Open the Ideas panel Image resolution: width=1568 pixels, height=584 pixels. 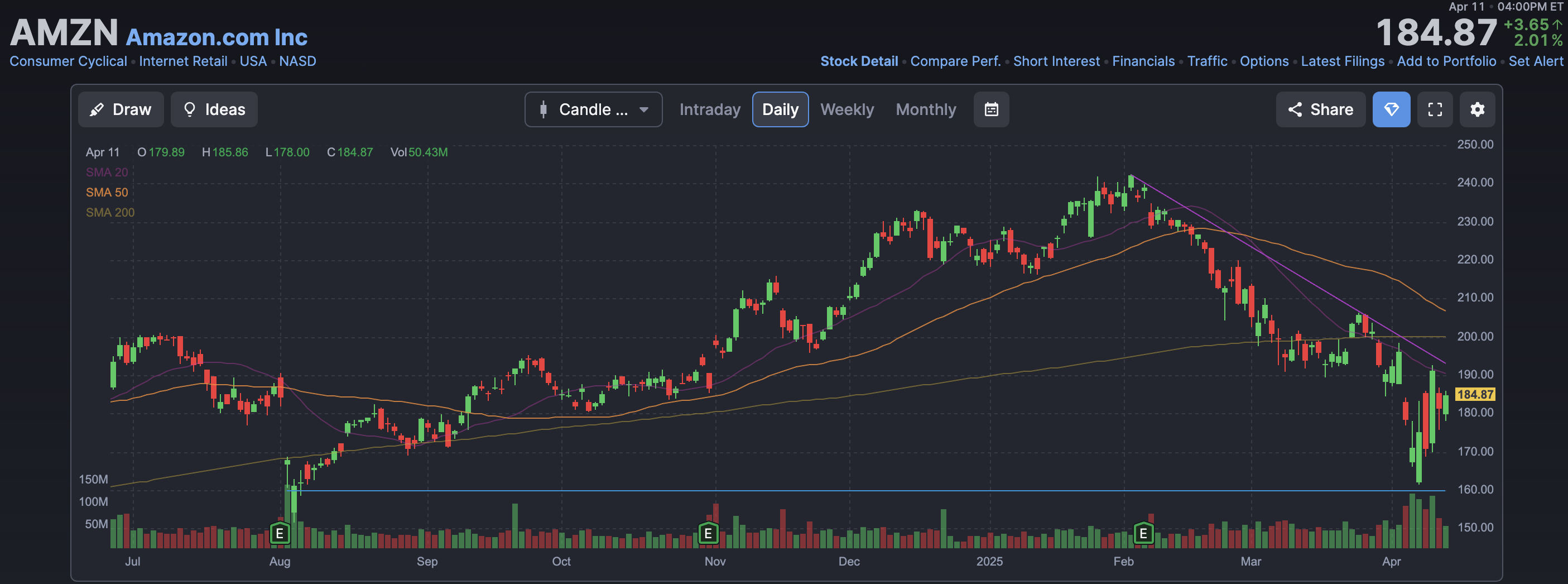(x=214, y=109)
